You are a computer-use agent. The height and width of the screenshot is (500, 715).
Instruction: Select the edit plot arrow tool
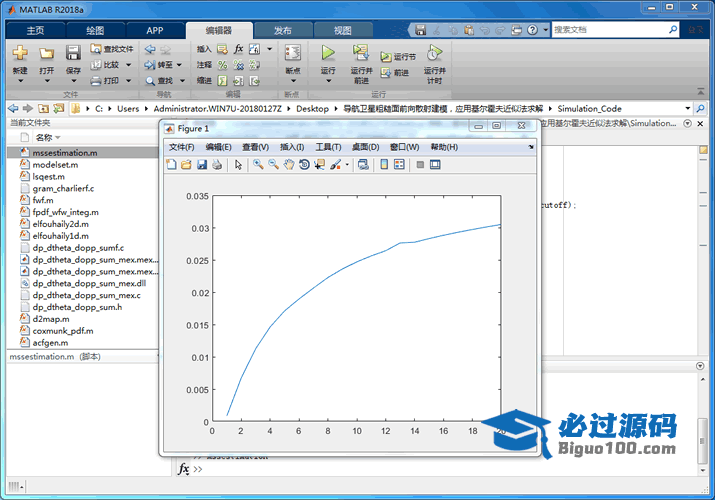click(x=238, y=165)
